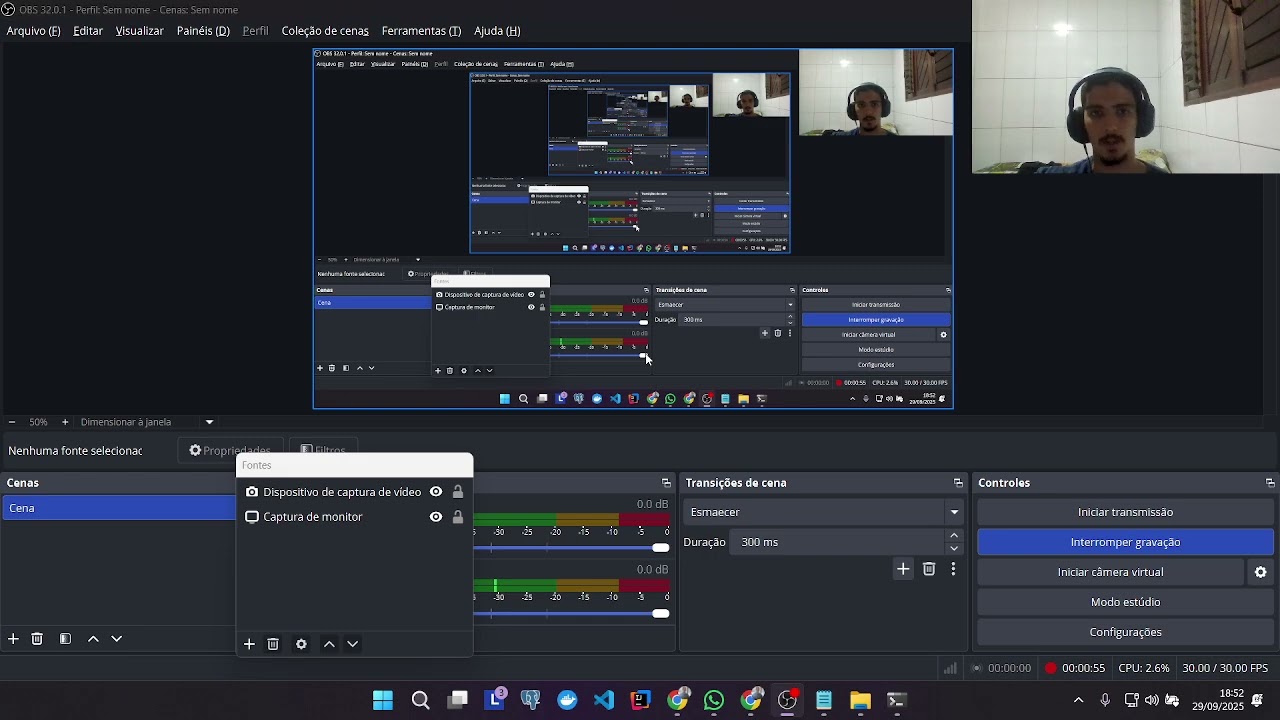Open source properties gear in Fontes panel

(x=301, y=644)
